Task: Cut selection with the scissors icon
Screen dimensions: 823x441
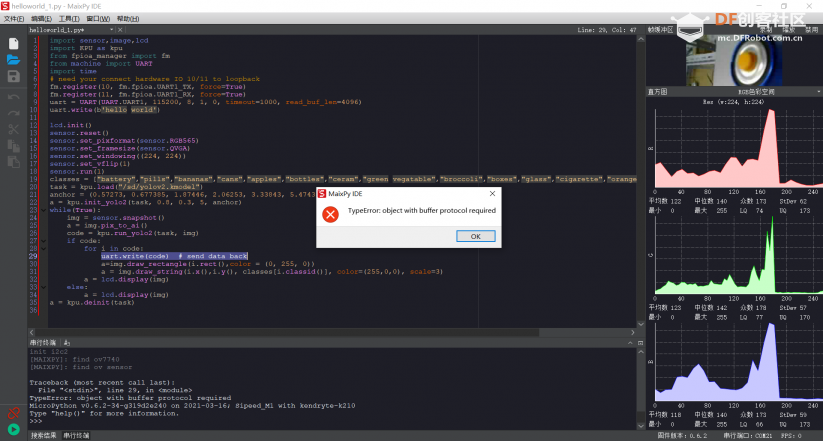Action: coord(14,129)
